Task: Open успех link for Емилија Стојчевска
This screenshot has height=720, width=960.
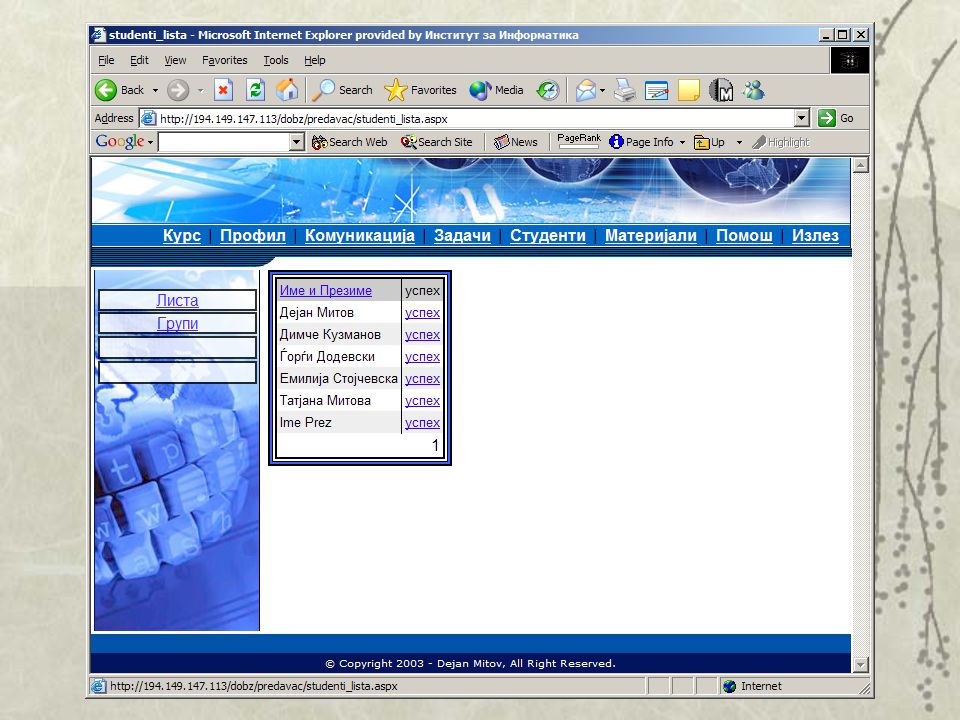Action: 422,379
